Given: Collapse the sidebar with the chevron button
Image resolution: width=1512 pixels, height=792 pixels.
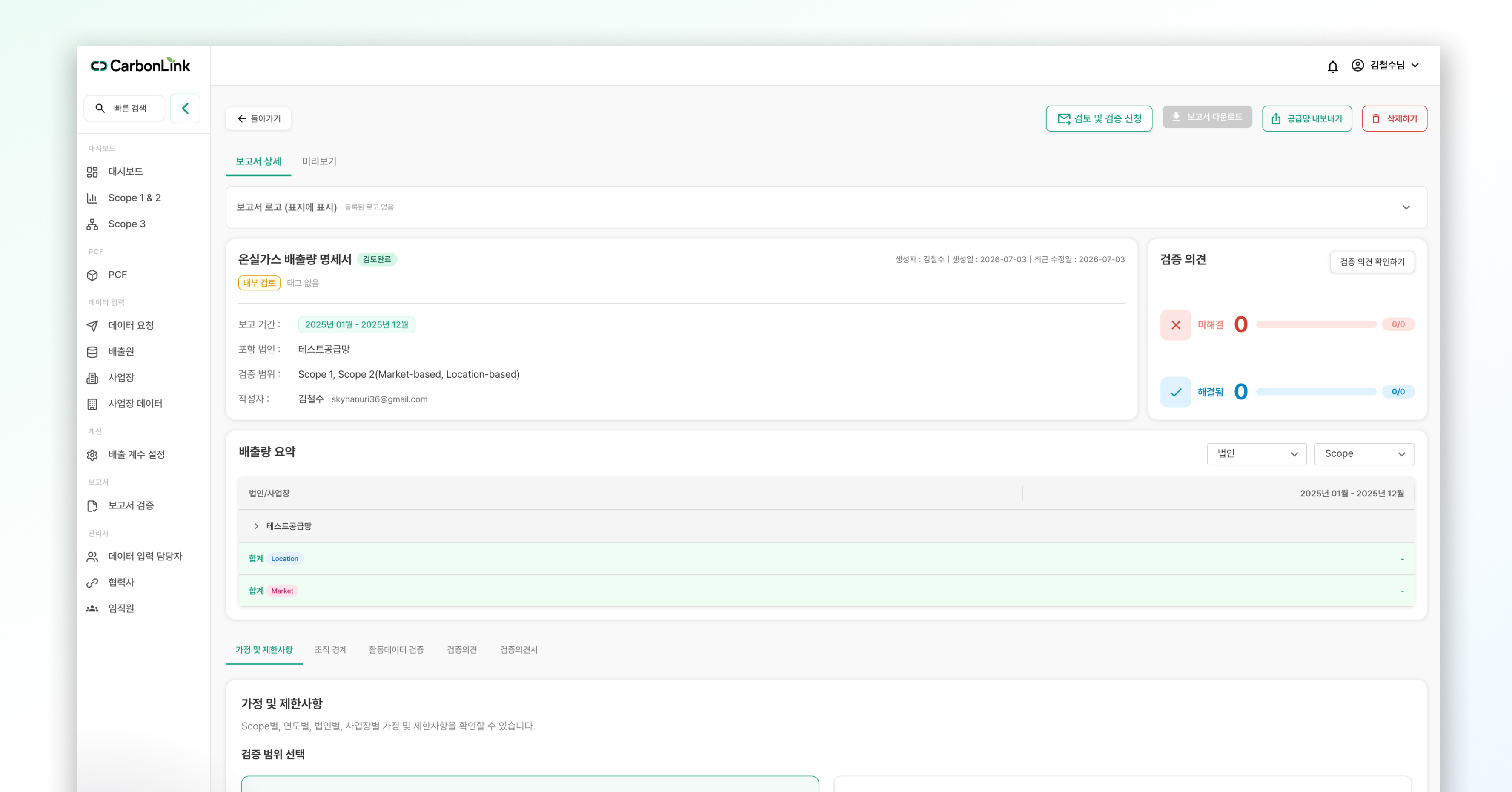Looking at the screenshot, I should coord(185,108).
